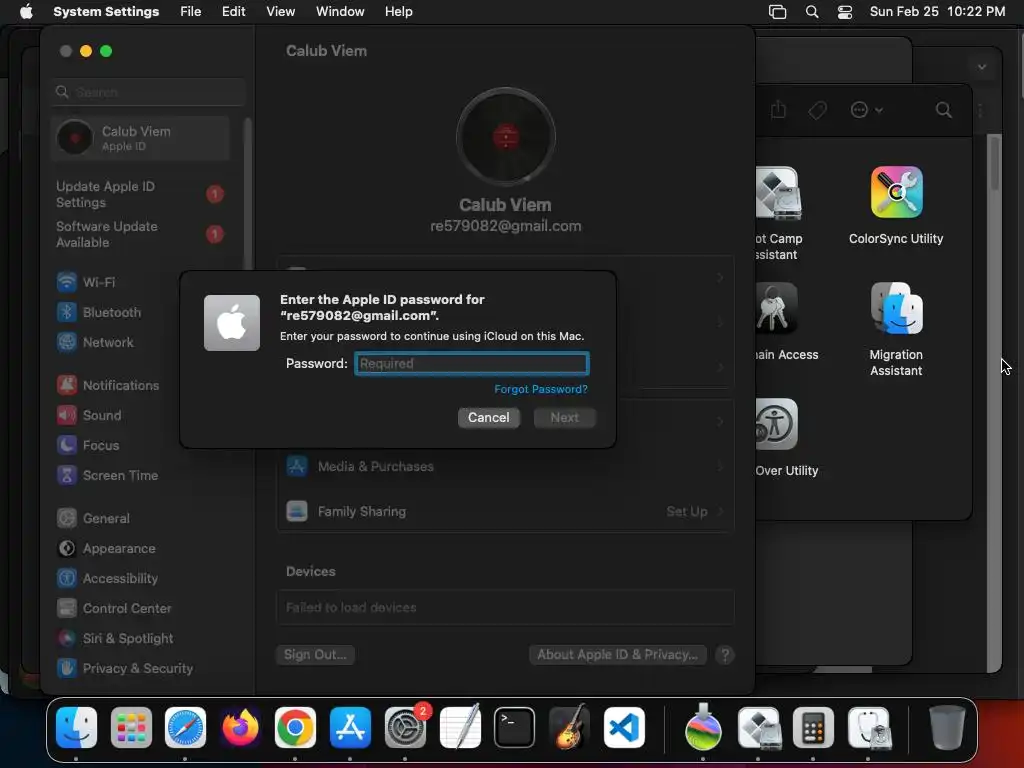1024x768 pixels.
Task: Click the Share icon in the Finder toolbar
Action: tap(778, 110)
